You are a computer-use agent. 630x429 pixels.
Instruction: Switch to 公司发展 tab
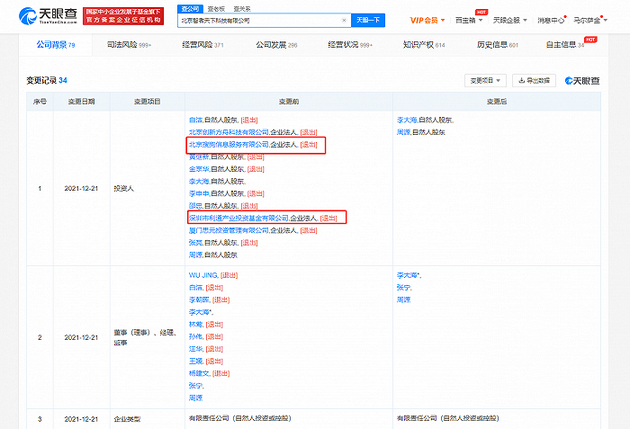tap(276, 45)
